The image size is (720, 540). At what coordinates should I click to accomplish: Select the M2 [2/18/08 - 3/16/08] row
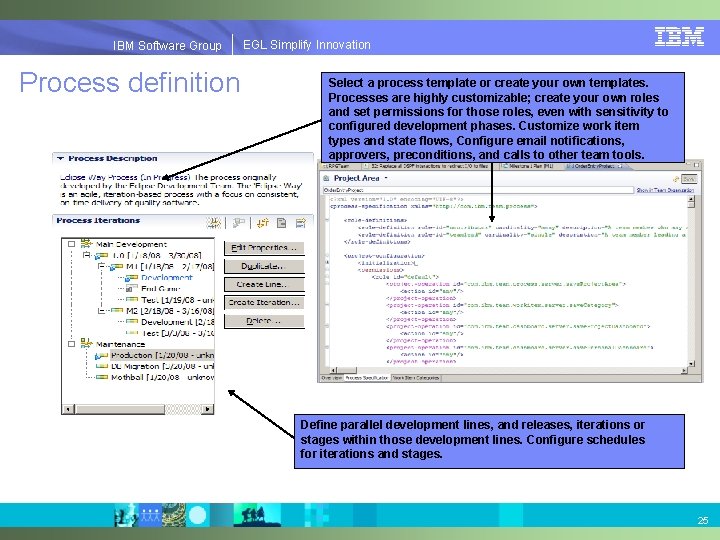pyautogui.click(x=170, y=311)
